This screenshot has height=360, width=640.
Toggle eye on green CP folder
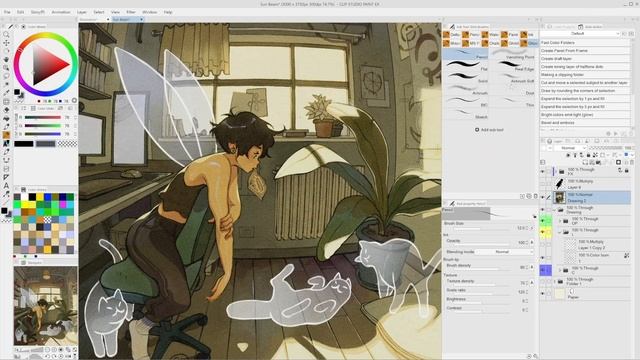(542, 221)
